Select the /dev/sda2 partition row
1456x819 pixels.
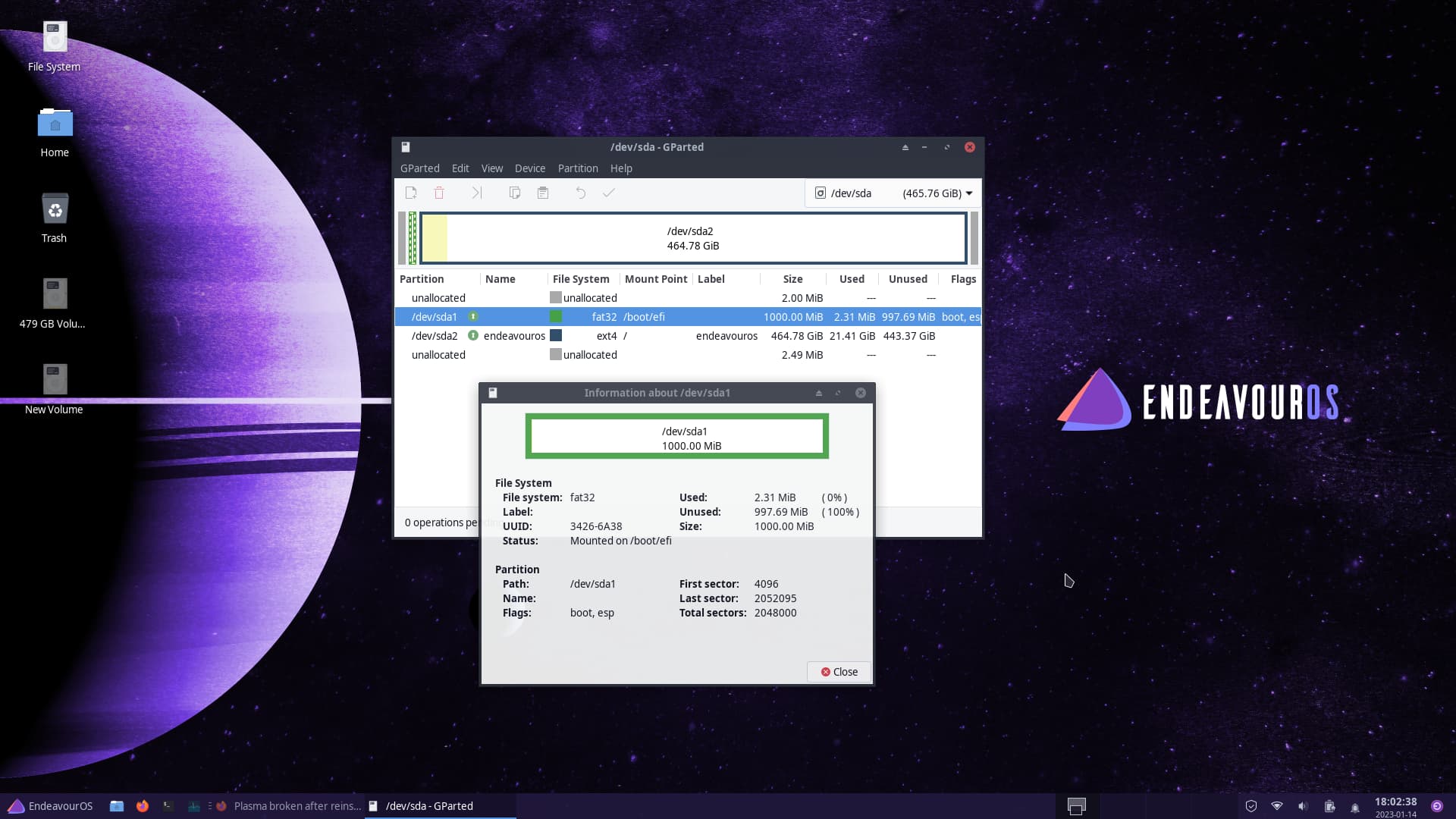688,336
